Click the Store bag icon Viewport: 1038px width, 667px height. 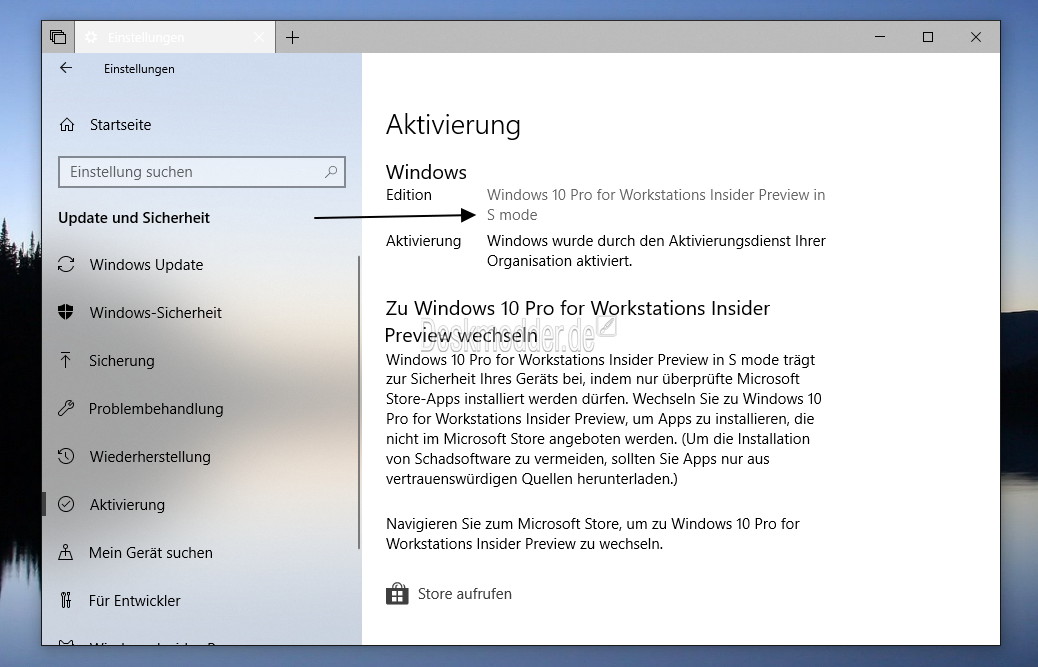(397, 594)
